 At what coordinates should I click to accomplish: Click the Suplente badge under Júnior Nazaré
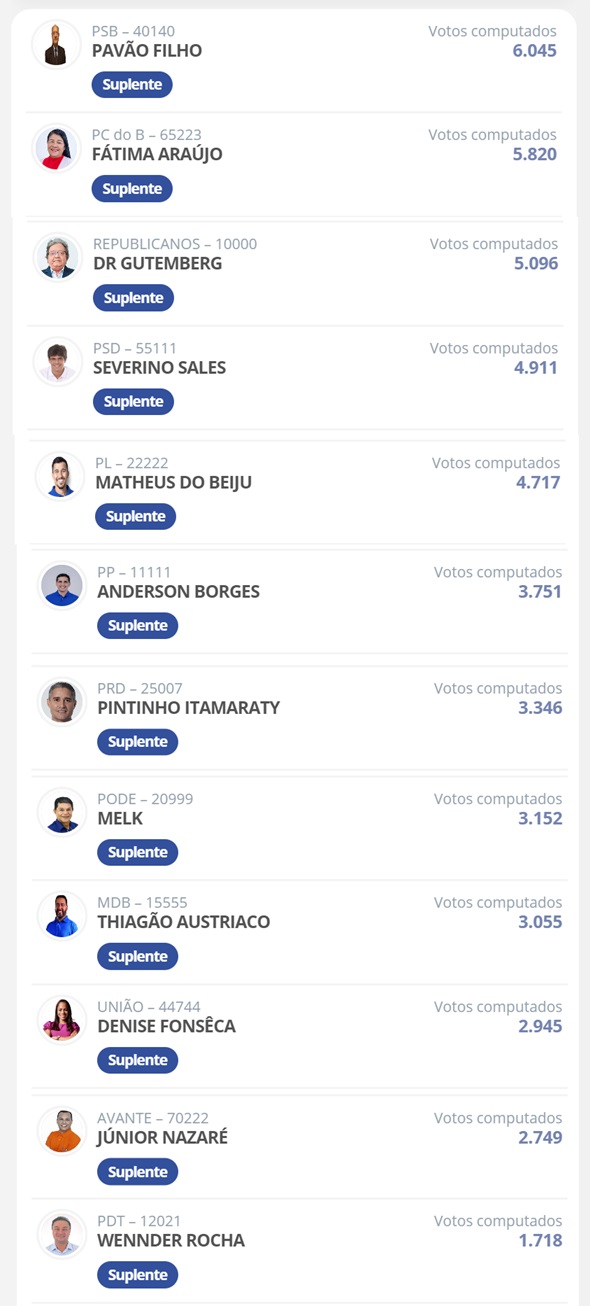coord(137,1171)
